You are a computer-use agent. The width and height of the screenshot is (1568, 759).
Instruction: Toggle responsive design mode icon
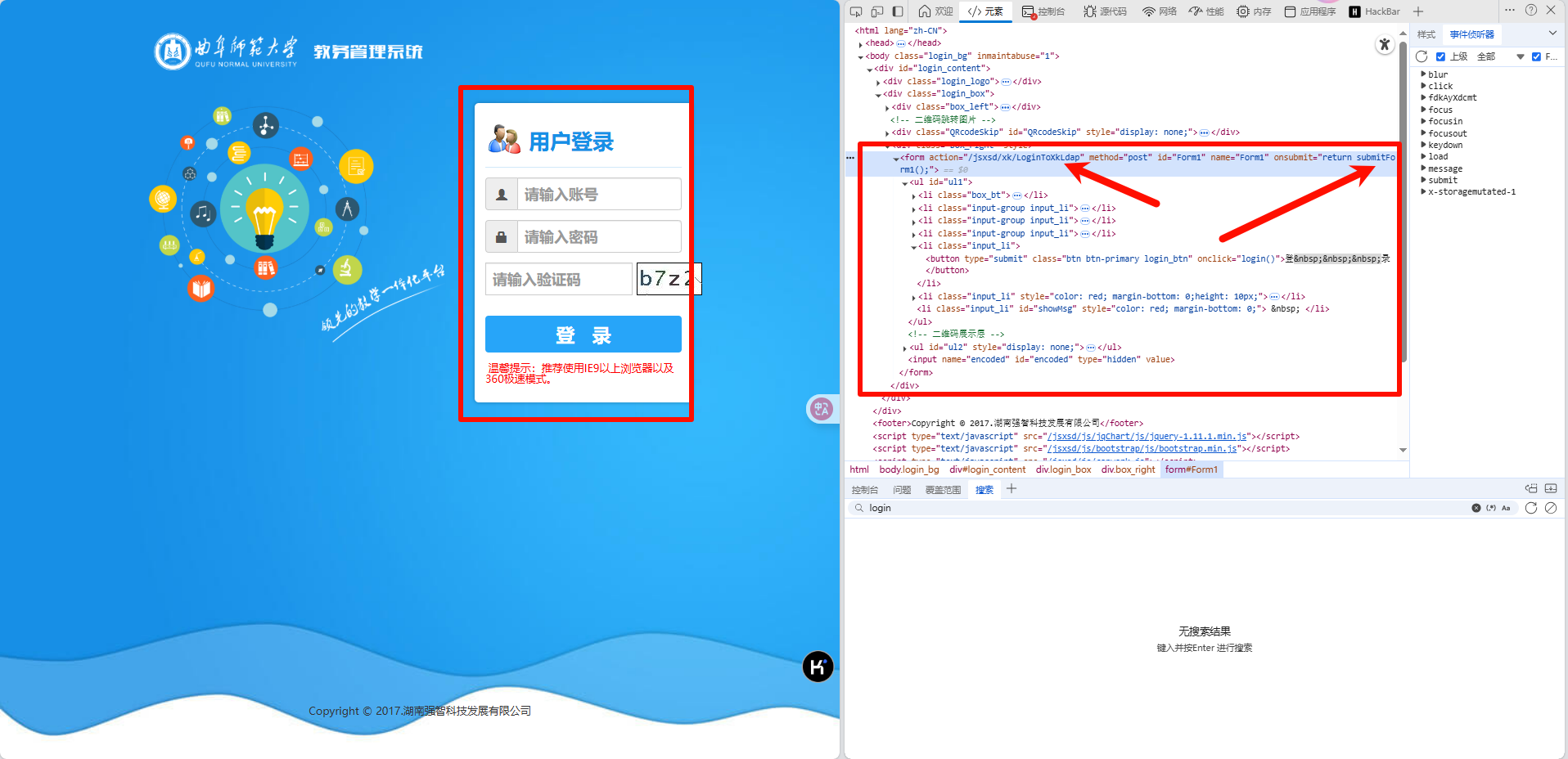876,11
